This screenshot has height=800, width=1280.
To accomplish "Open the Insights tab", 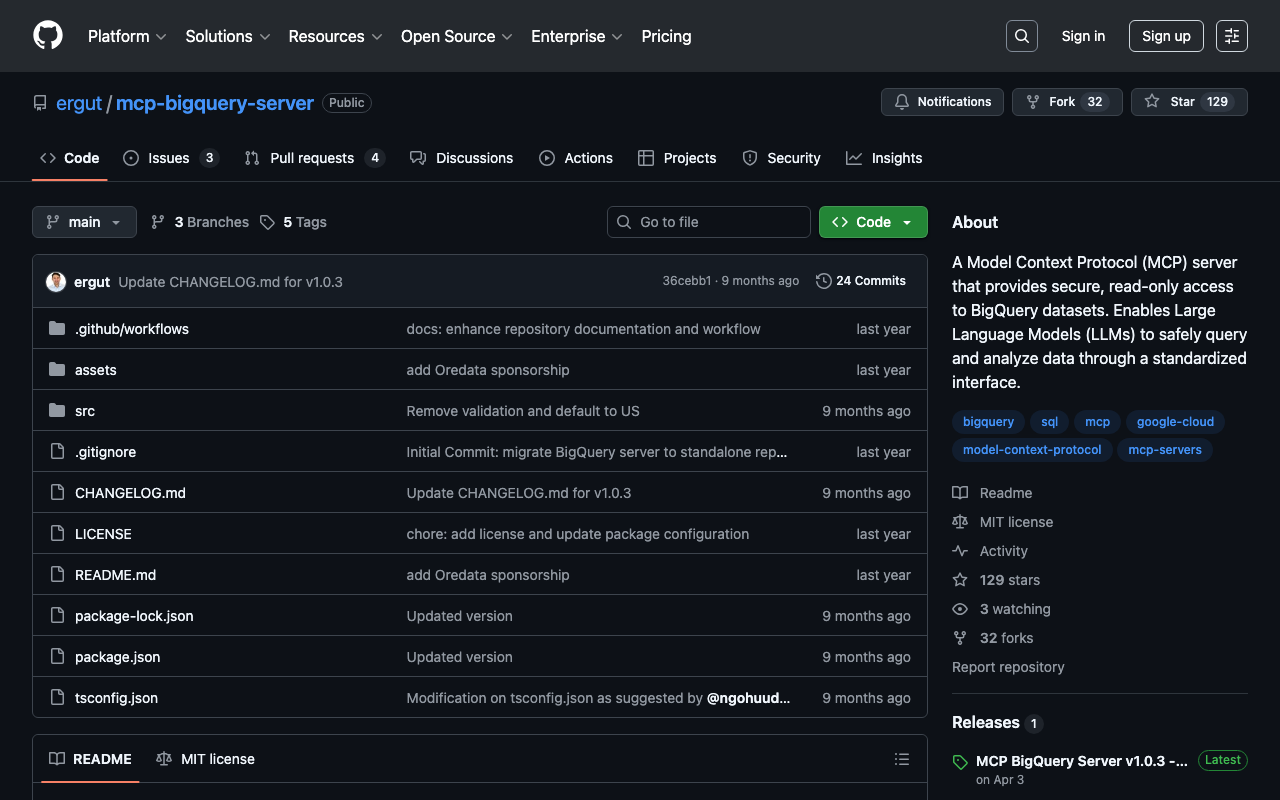I will click(884, 158).
